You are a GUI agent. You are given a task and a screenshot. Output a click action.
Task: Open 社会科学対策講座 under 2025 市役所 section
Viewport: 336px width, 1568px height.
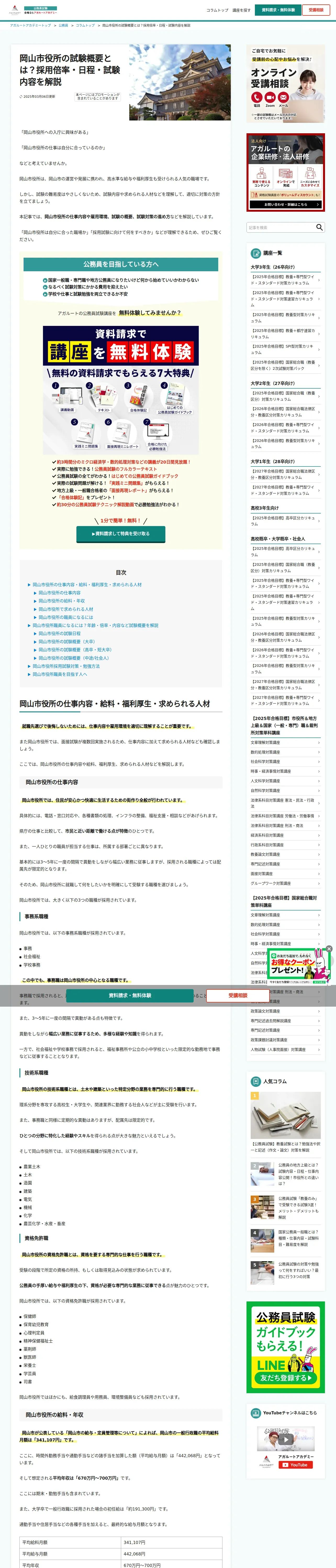point(285,762)
